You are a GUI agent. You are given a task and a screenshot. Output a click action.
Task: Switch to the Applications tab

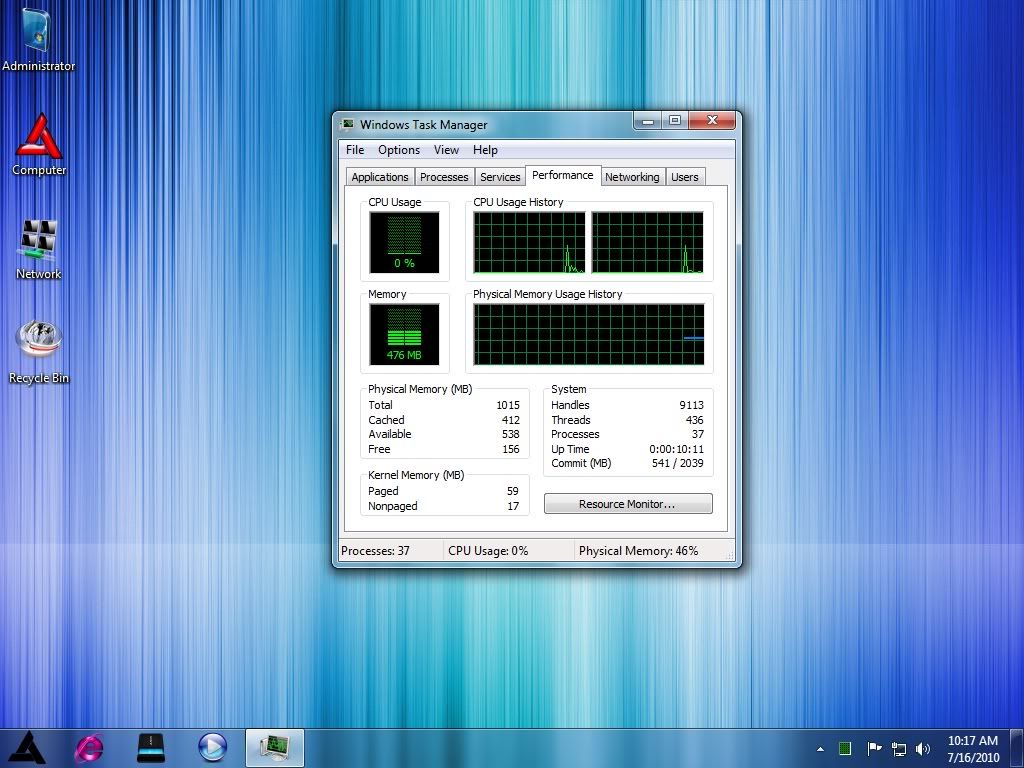(379, 177)
